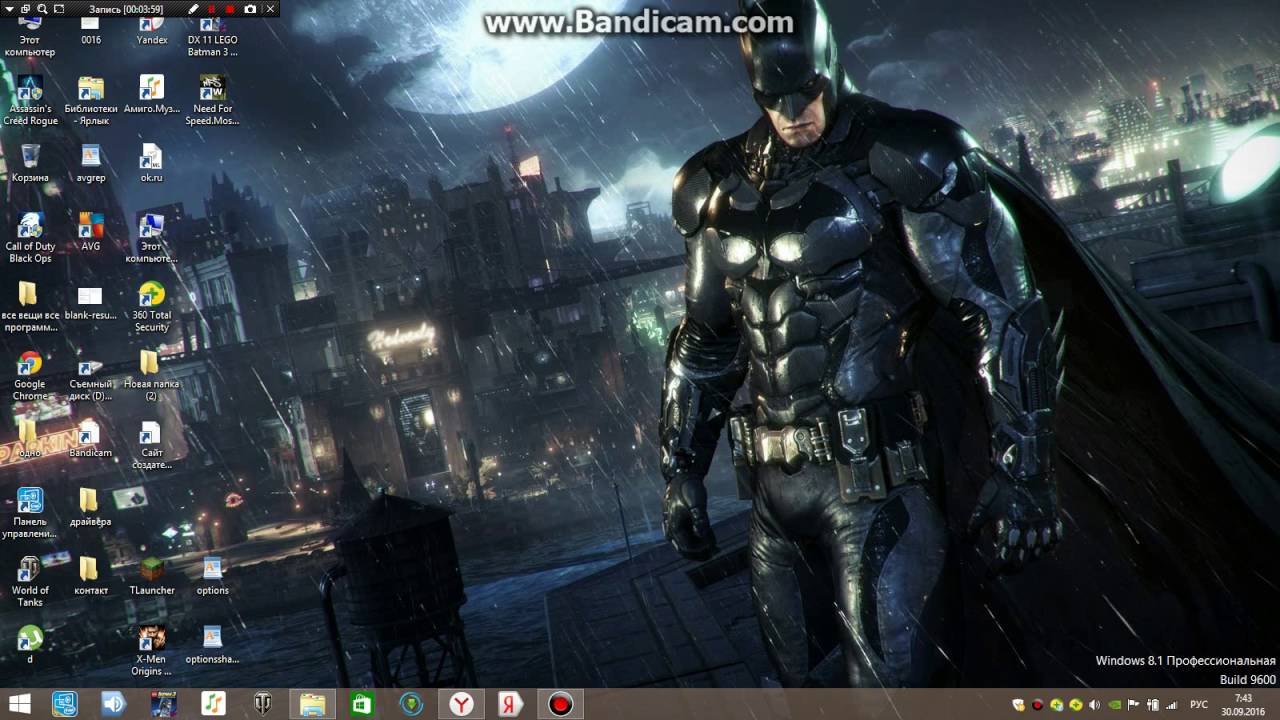The image size is (1280, 720).
Task: Select the контакт folder icon
Action: [x=91, y=575]
